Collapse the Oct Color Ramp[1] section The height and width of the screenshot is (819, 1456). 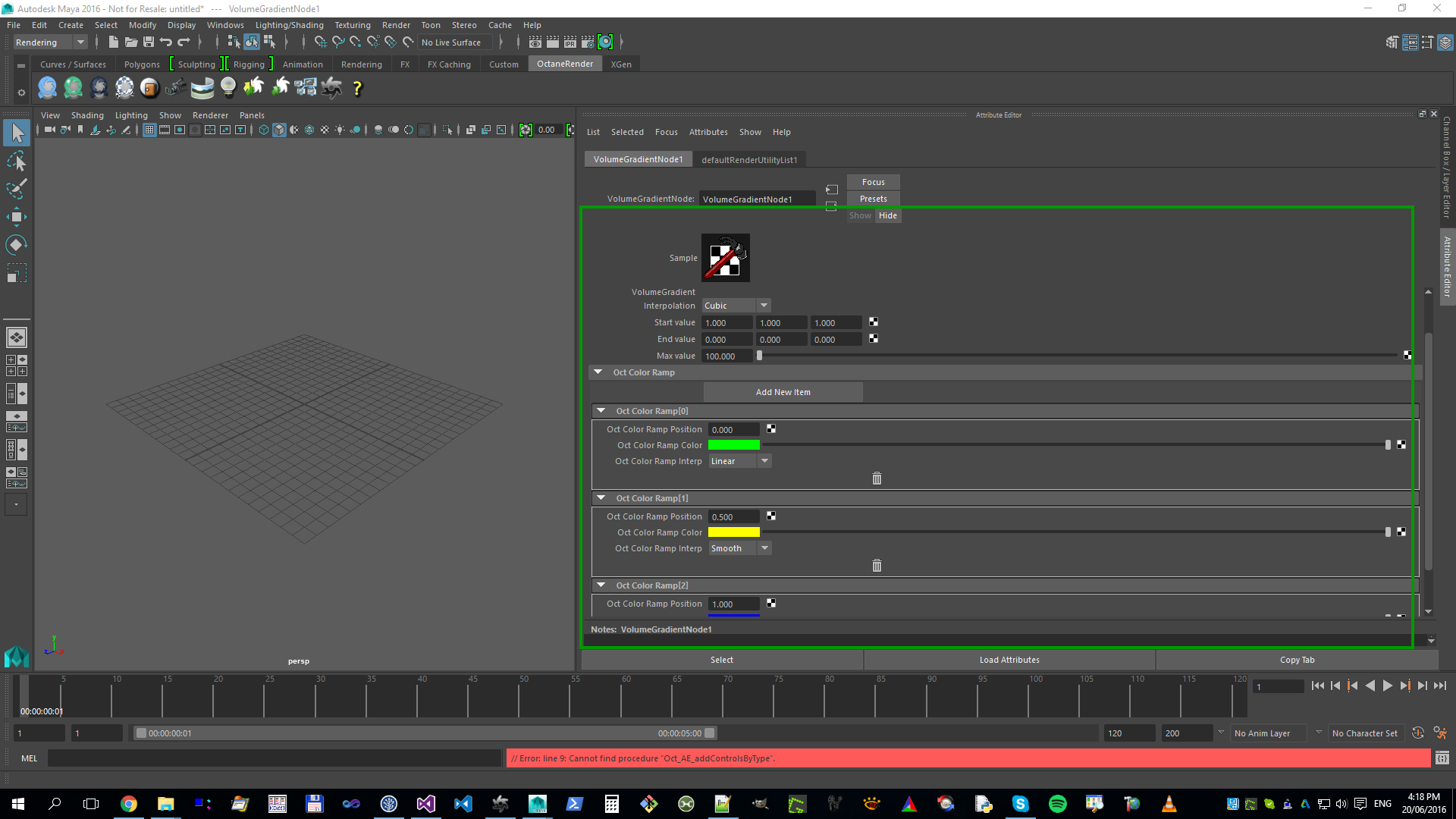coord(601,498)
